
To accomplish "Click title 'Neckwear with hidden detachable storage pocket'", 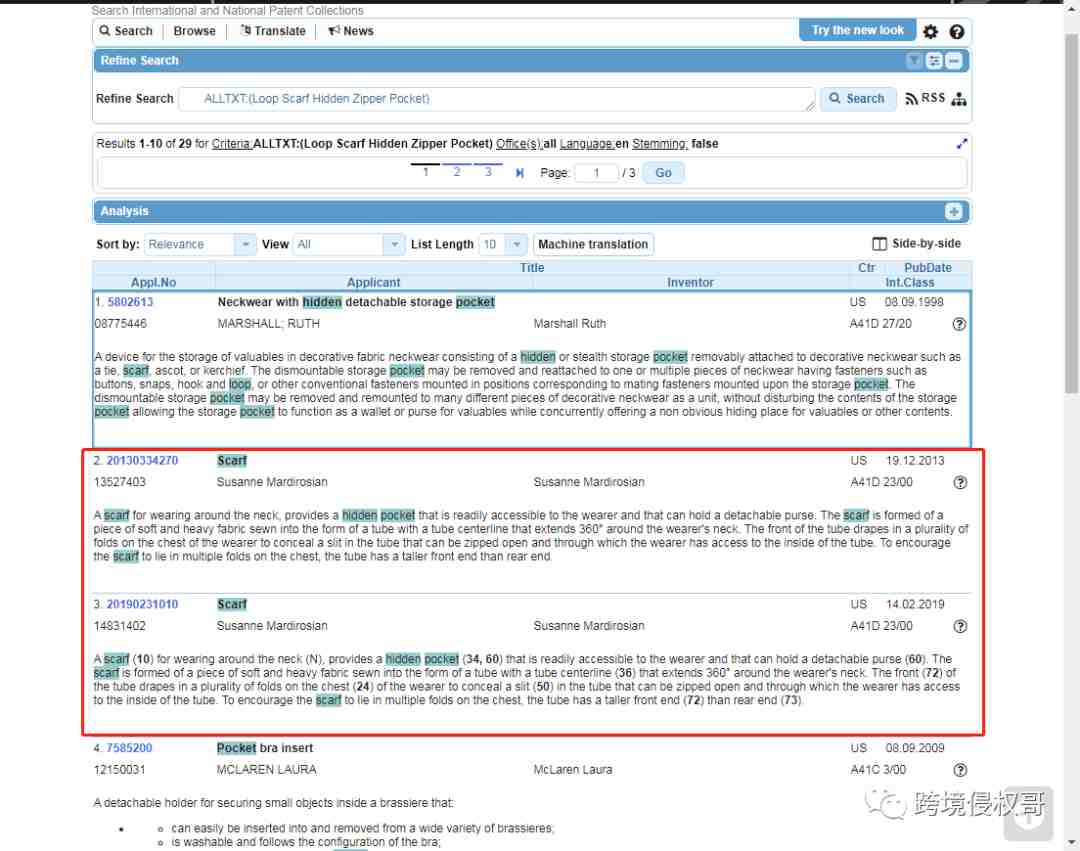I will pyautogui.click(x=356, y=302).
